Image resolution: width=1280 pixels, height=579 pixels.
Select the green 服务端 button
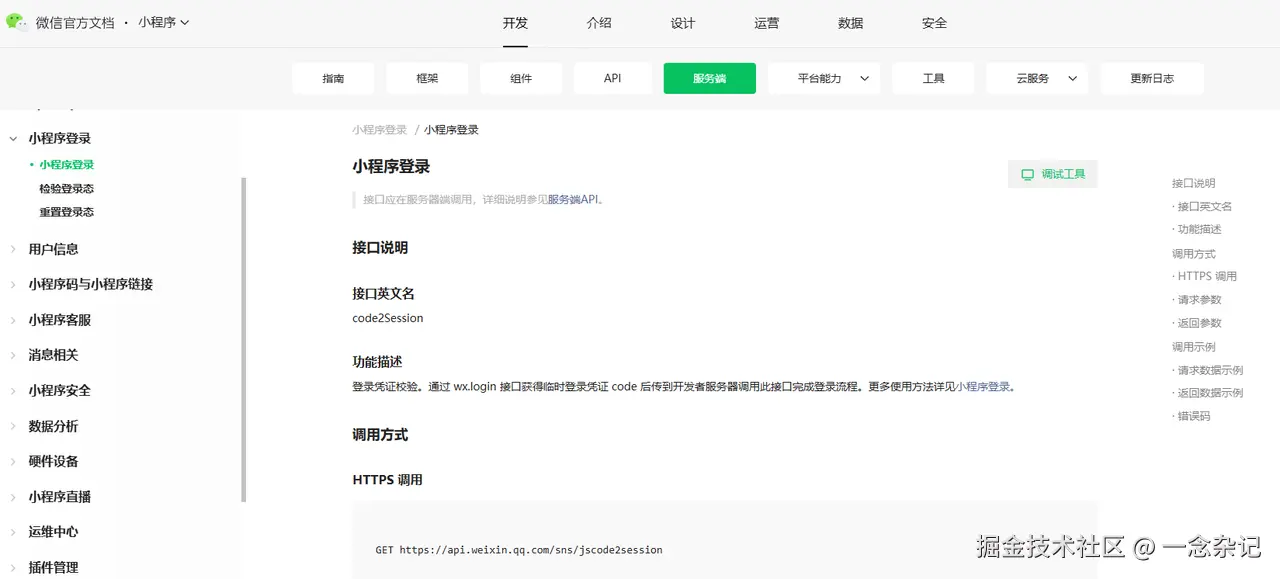(710, 78)
